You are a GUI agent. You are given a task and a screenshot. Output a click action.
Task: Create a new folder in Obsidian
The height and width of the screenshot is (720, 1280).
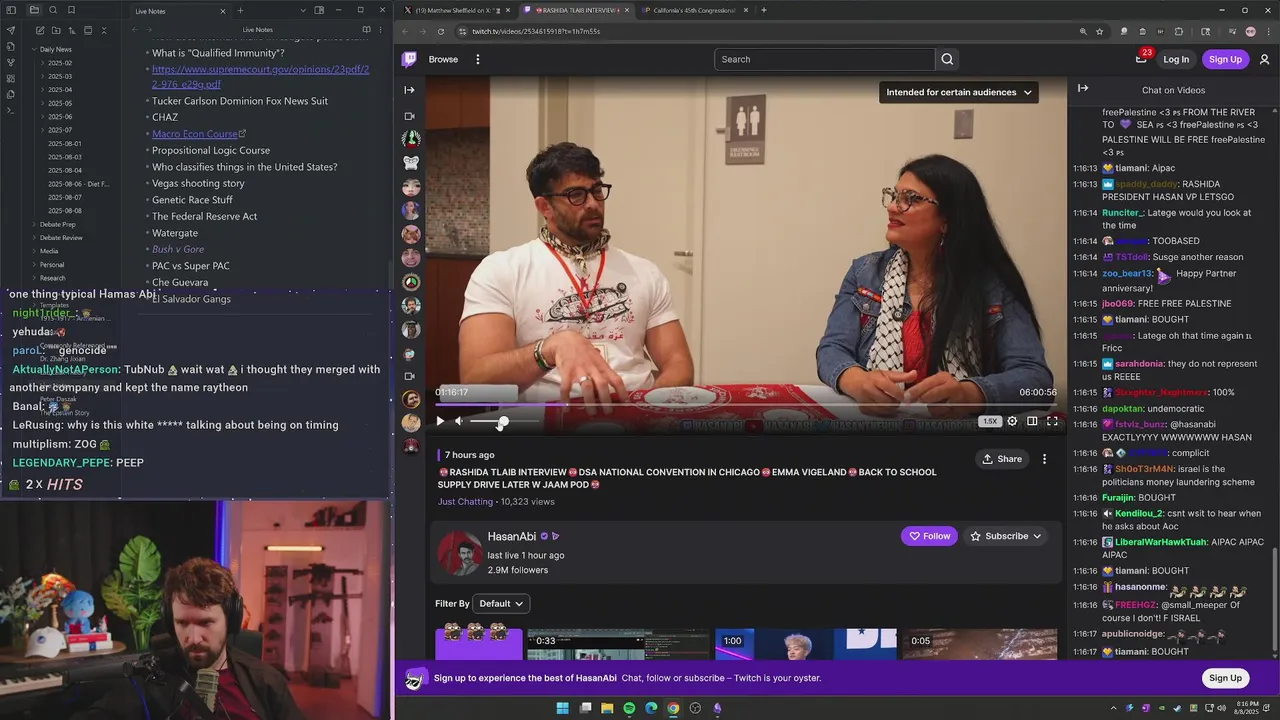point(55,30)
